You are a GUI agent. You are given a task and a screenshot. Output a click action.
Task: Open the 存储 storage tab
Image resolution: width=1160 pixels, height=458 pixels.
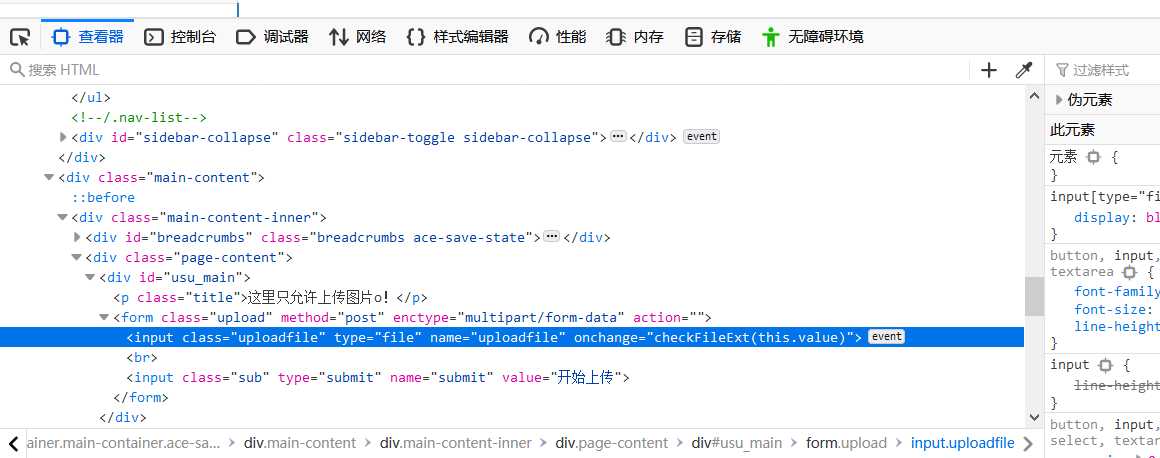(713, 37)
